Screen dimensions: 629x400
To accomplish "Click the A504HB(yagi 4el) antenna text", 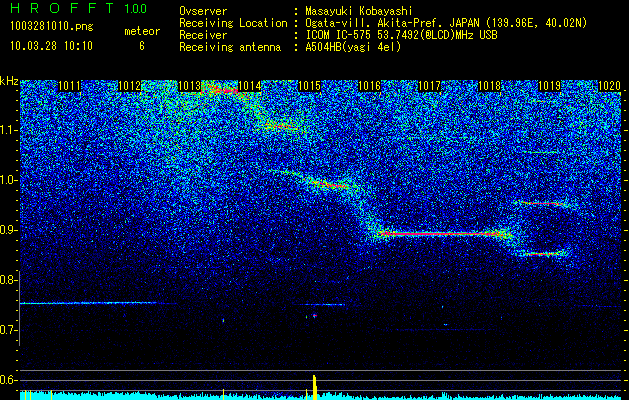I will pyautogui.click(x=353, y=47).
